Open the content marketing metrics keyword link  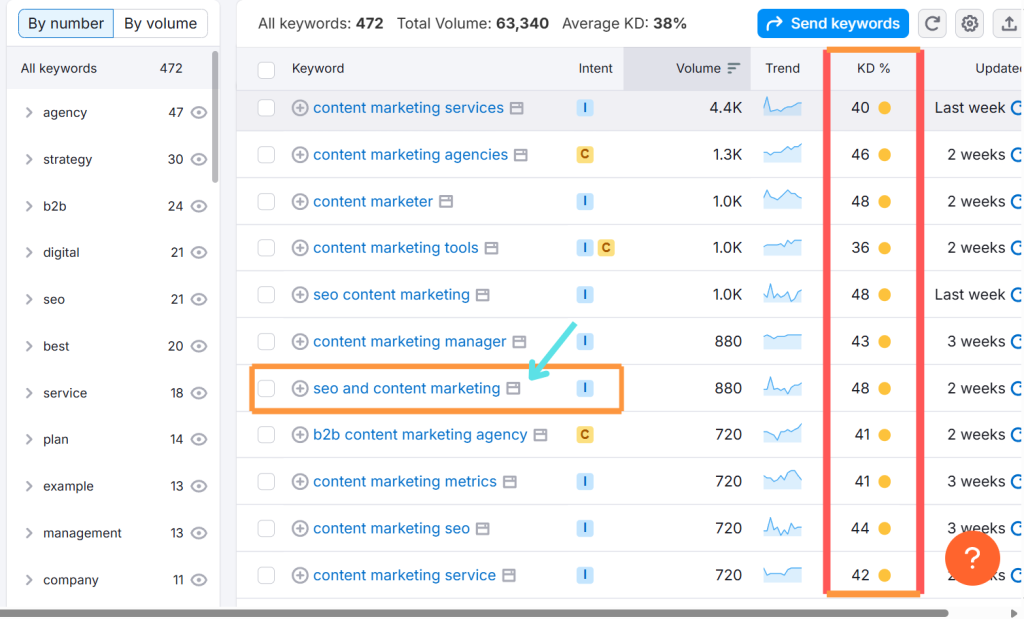coord(404,482)
